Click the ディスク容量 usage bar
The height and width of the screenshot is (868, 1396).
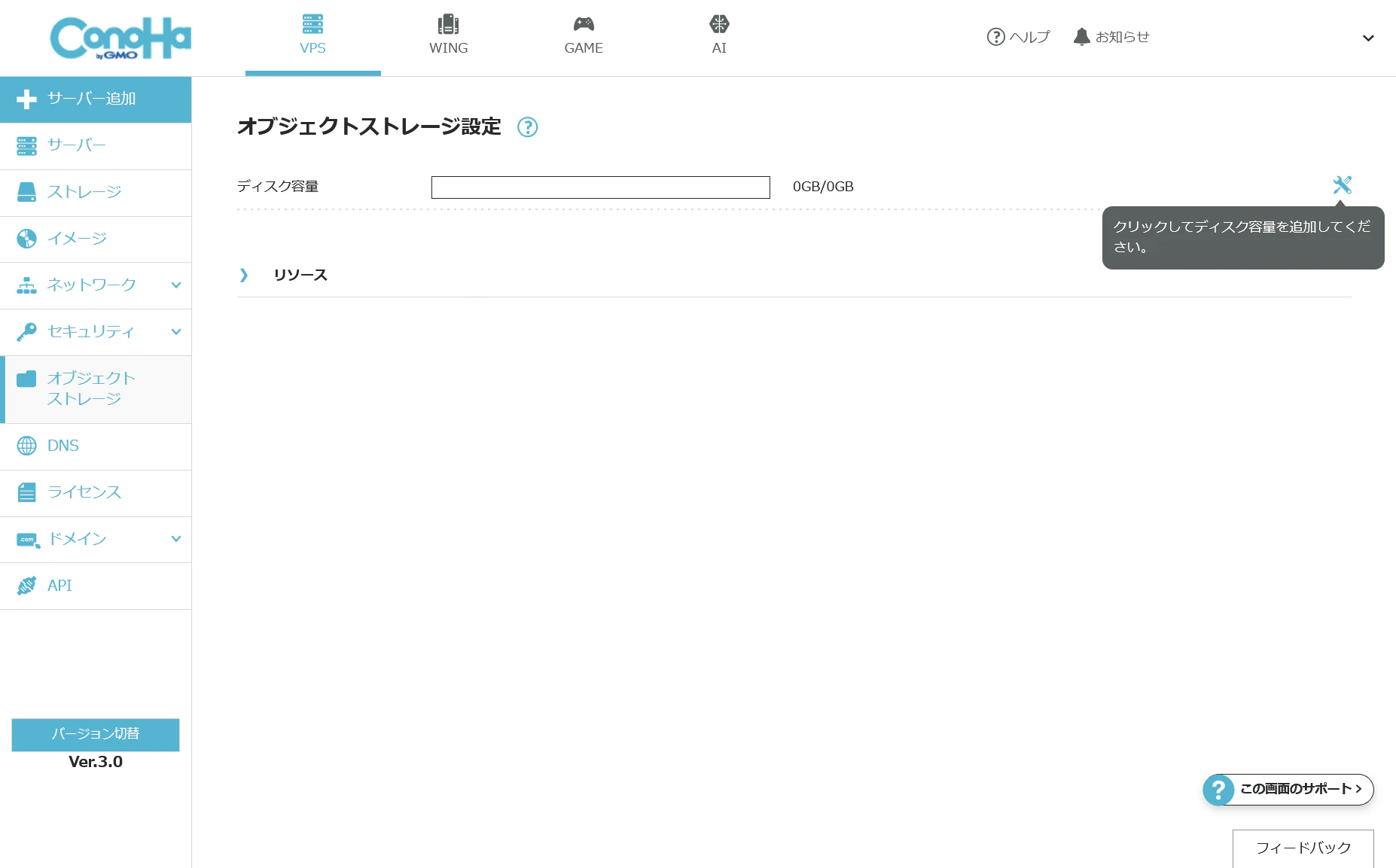coord(600,187)
